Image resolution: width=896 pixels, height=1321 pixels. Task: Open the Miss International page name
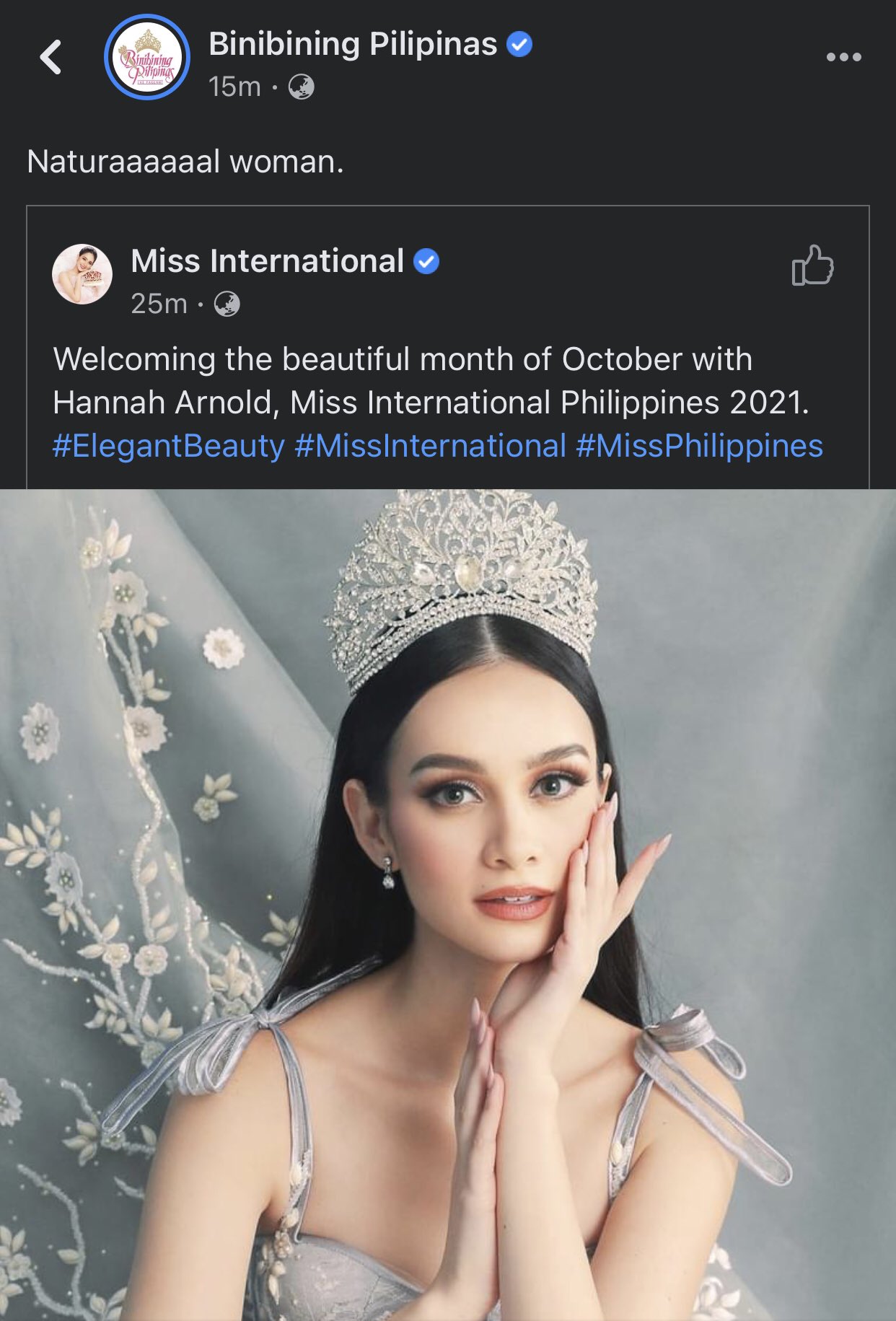click(x=268, y=260)
